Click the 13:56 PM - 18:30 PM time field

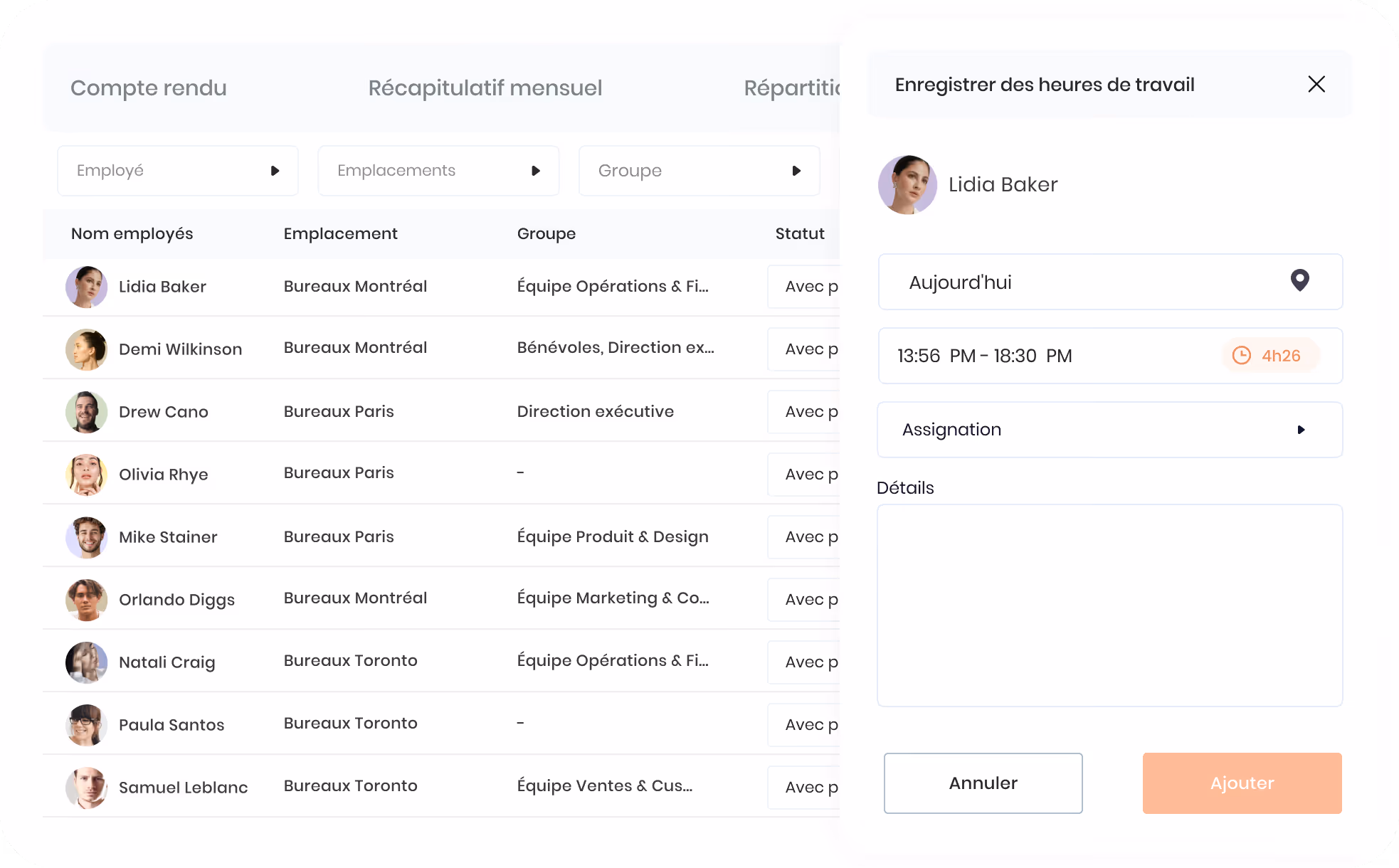pyautogui.click(x=1110, y=356)
